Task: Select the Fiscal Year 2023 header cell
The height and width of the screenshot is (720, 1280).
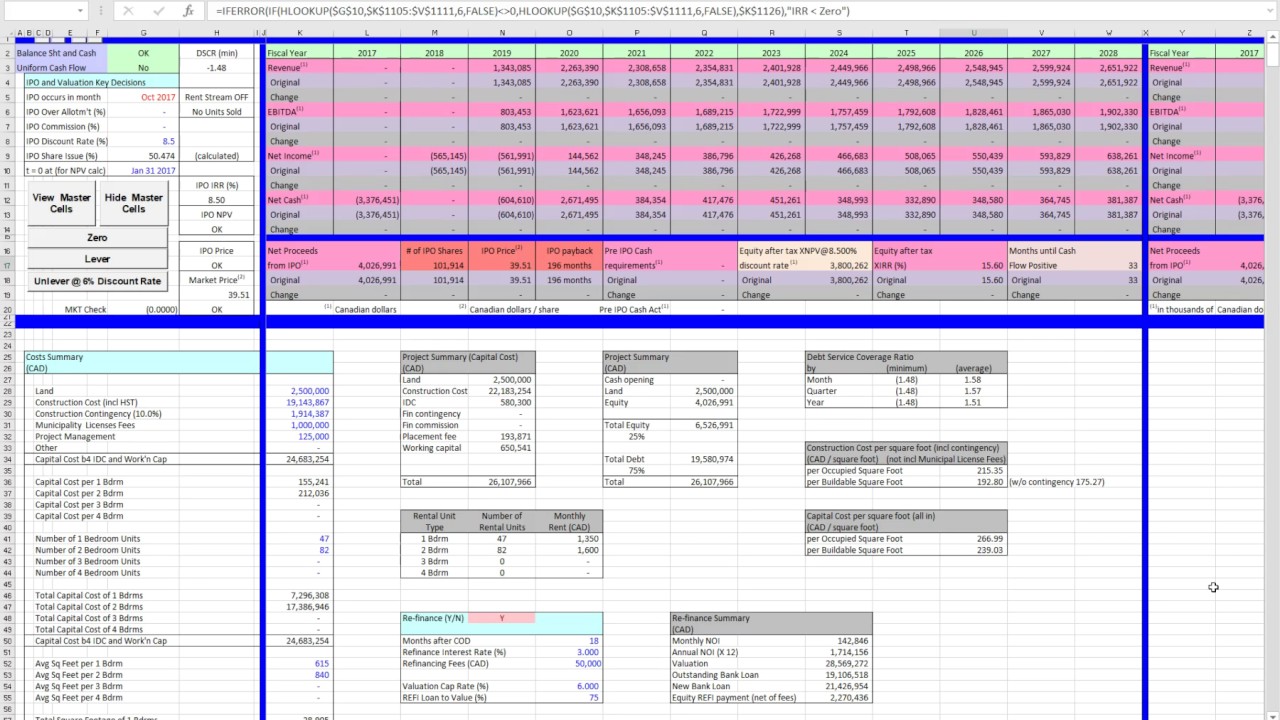Action: (772, 53)
